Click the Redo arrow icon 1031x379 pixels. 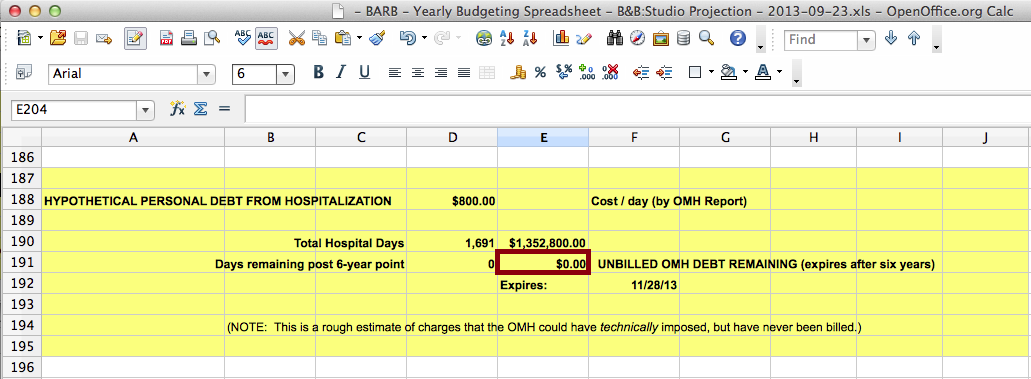click(x=442, y=38)
